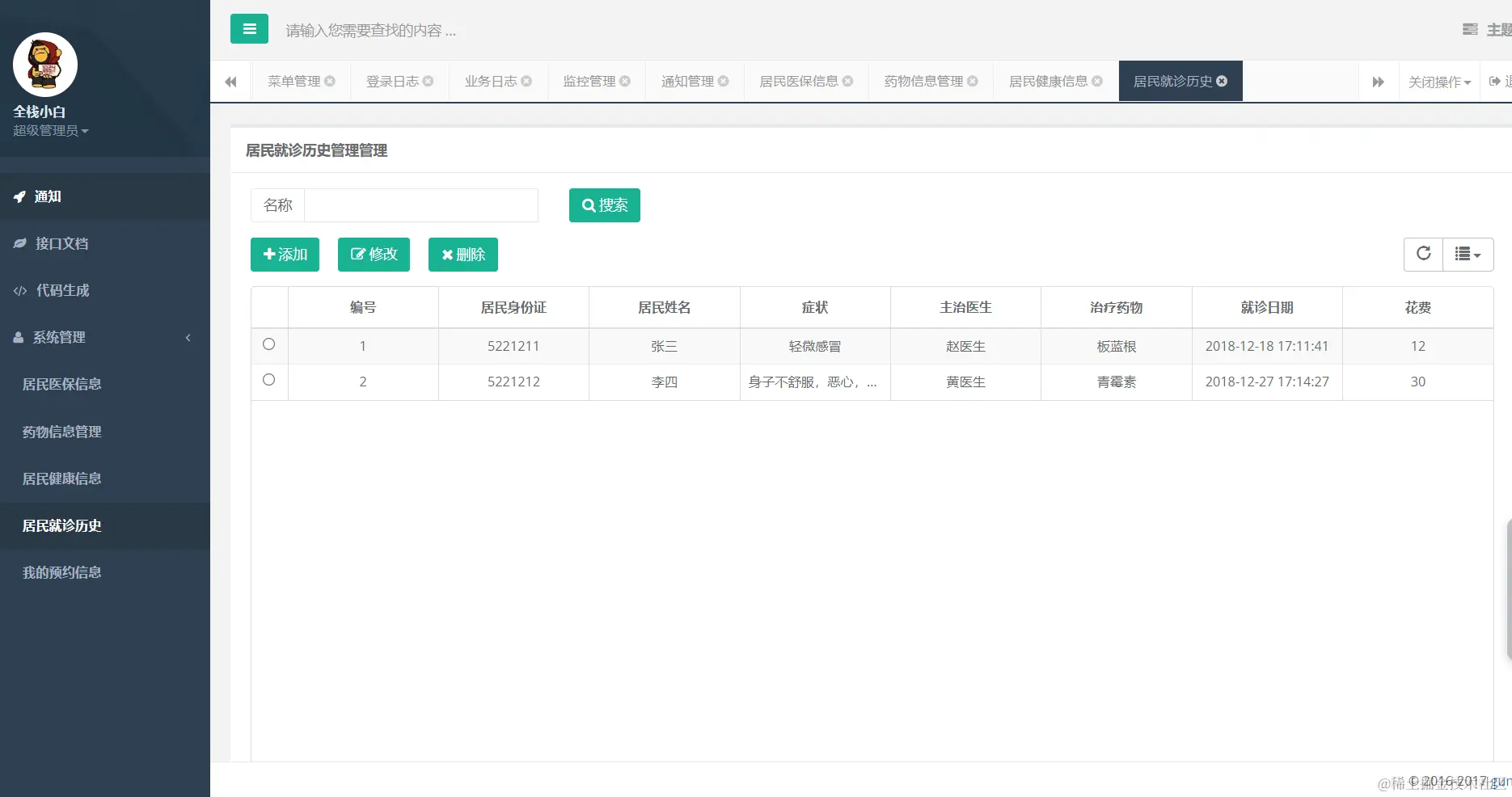Screen dimensions: 1512x797
Task: Click the cell 5221211
Action: point(513,346)
